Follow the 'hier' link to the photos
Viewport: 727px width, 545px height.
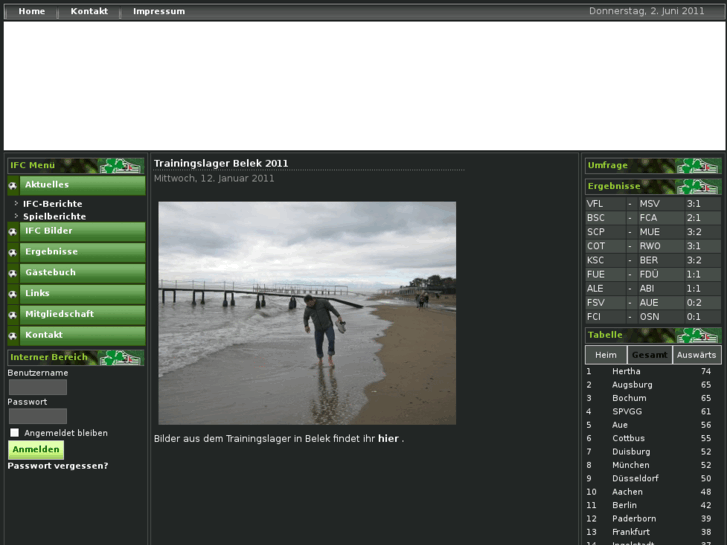(x=388, y=438)
